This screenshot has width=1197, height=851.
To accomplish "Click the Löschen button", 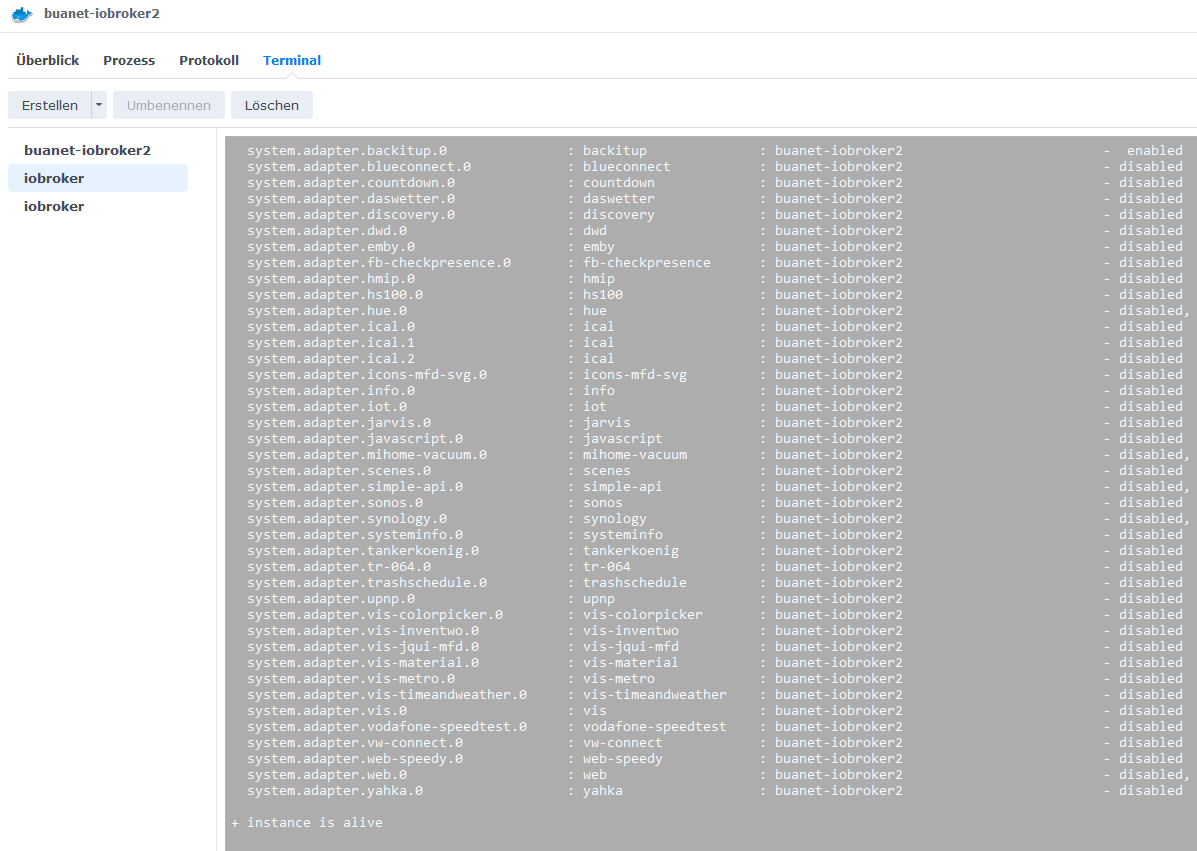I will tap(272, 105).
